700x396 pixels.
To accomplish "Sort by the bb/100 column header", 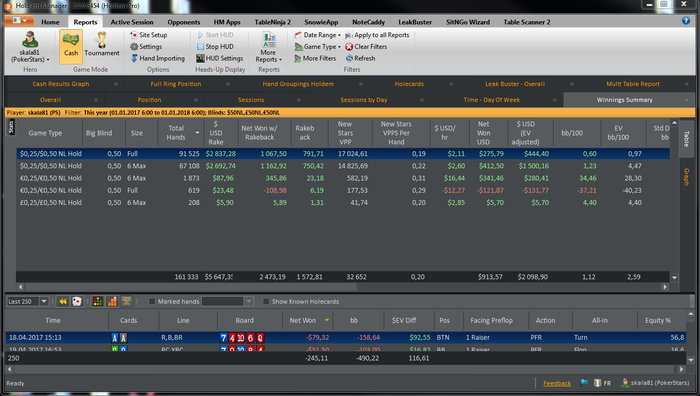I will 572,133.
